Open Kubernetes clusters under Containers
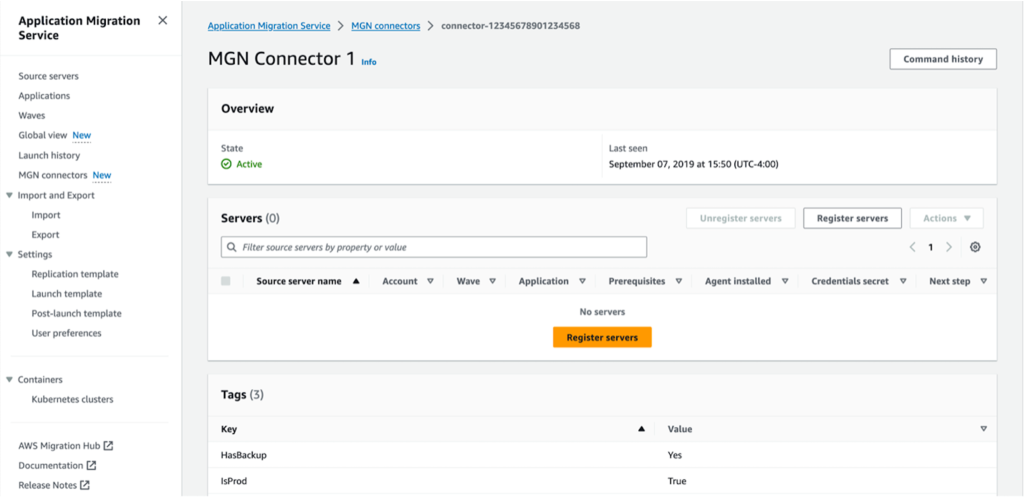The image size is (1024, 497). click(72, 399)
